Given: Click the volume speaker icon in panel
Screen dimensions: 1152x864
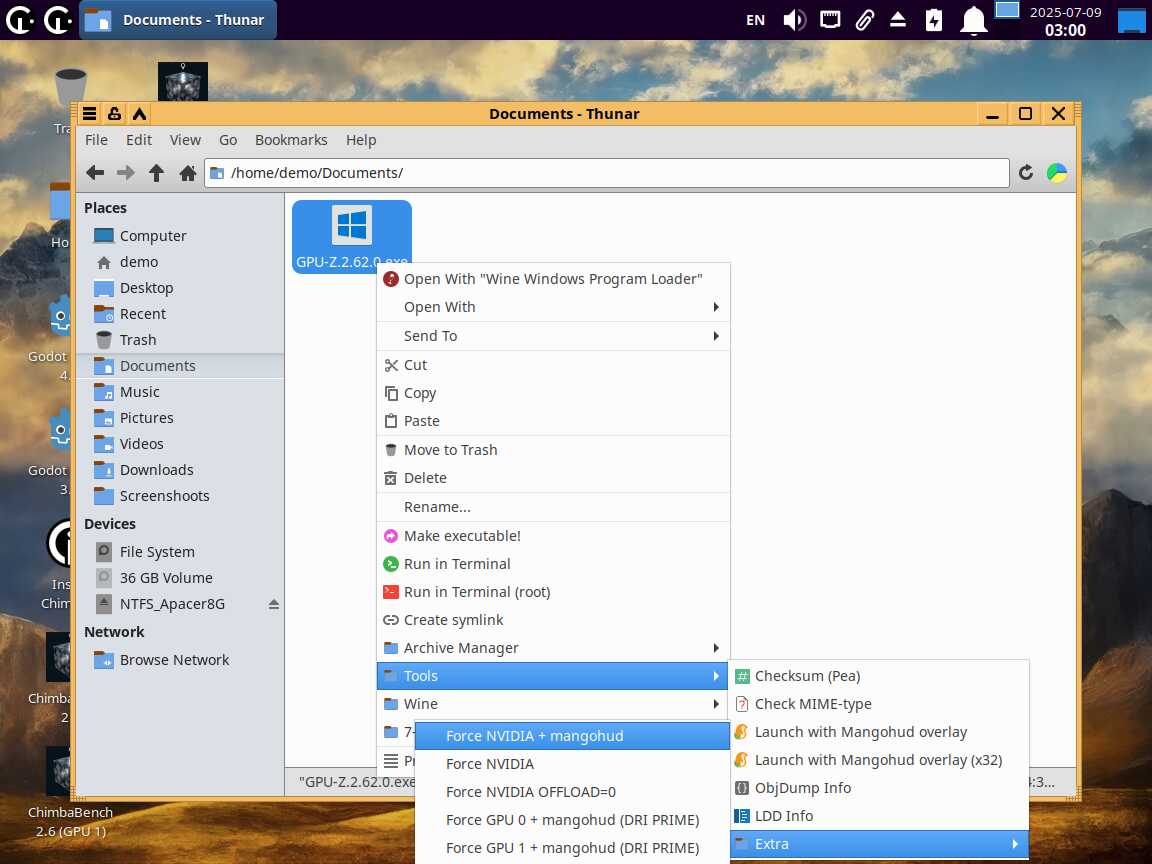Looking at the screenshot, I should 794,20.
